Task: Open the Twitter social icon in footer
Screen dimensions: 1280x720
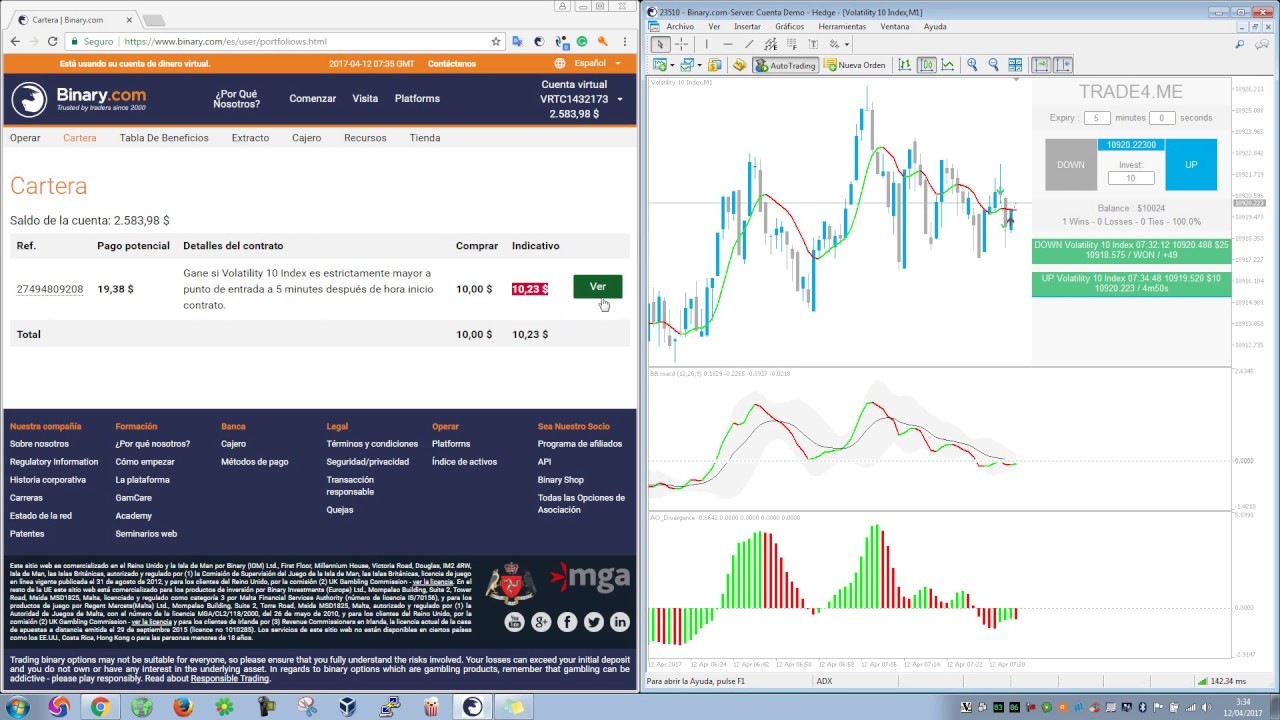Action: [x=594, y=622]
